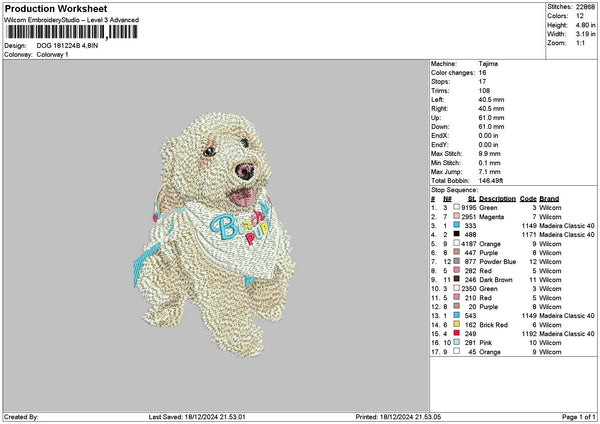
Task: Select 'Wilcom EmbroideryStudio – Level 3 Advanced' text
Action: tap(71, 20)
